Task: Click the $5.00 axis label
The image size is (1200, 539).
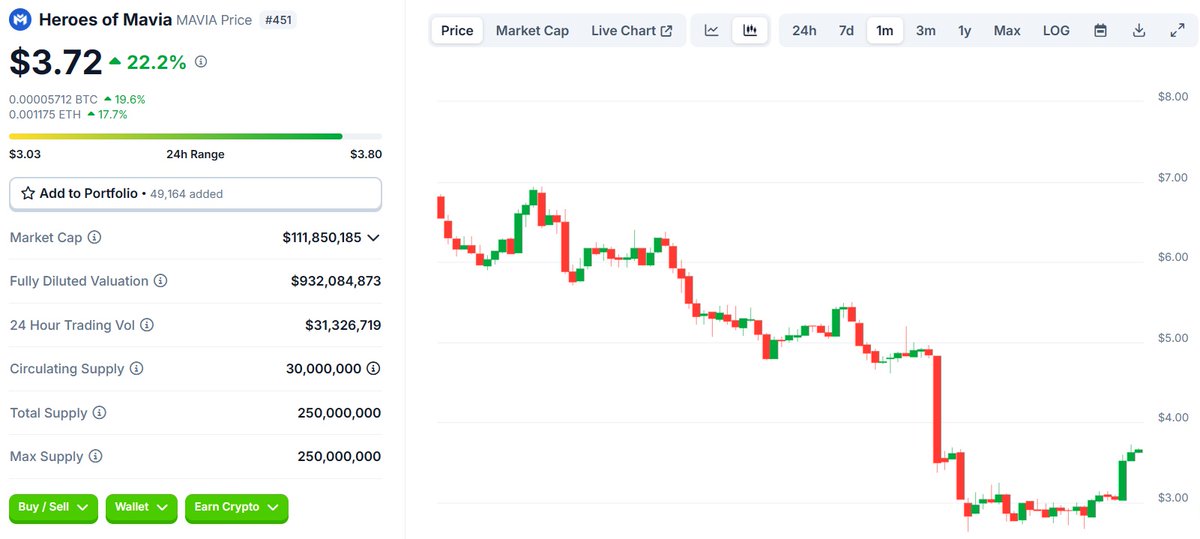Action: [x=1172, y=338]
